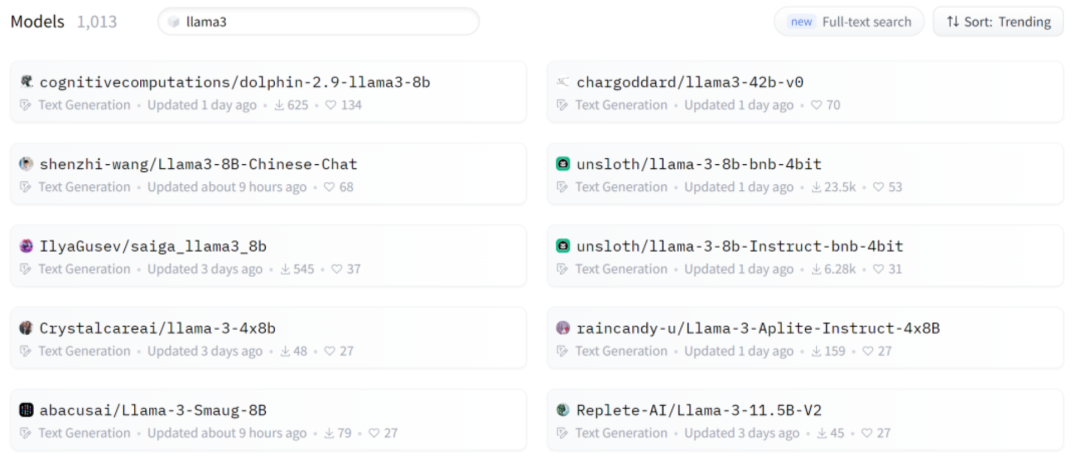Click the 1,013 models count
Image resolution: width=1080 pixels, height=462 pixels.
97,22
